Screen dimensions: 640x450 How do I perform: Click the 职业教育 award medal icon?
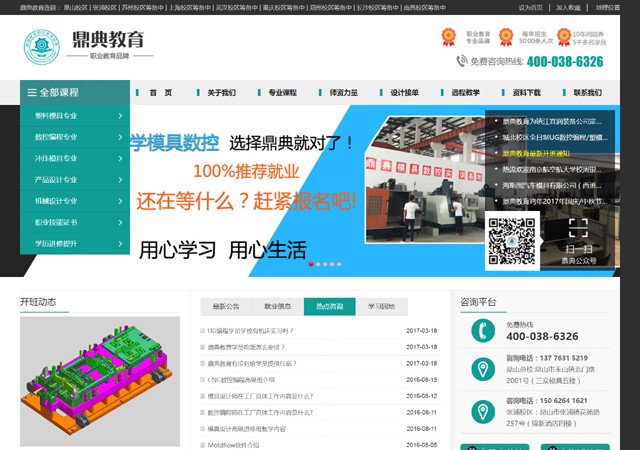(449, 37)
